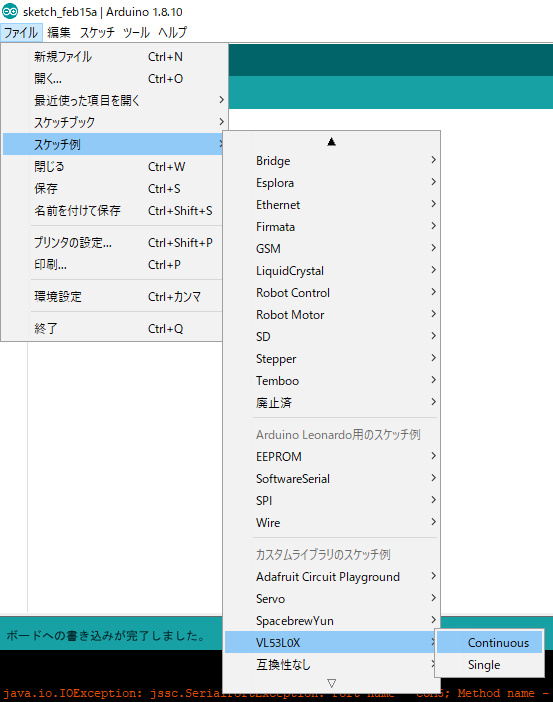553x702 pixels.
Task: Choose 開く... menu entry
Action: (112, 79)
